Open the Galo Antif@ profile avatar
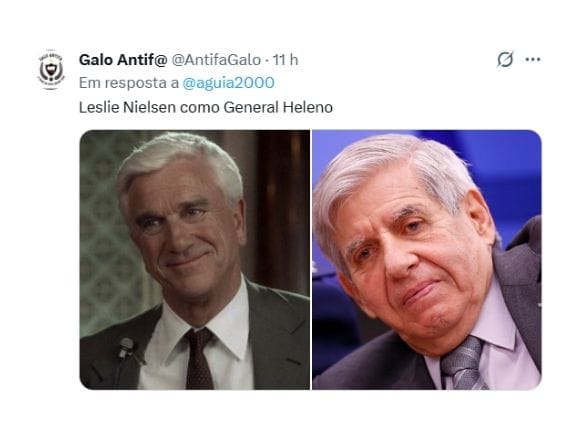This screenshot has height=441, width=585. click(x=51, y=70)
